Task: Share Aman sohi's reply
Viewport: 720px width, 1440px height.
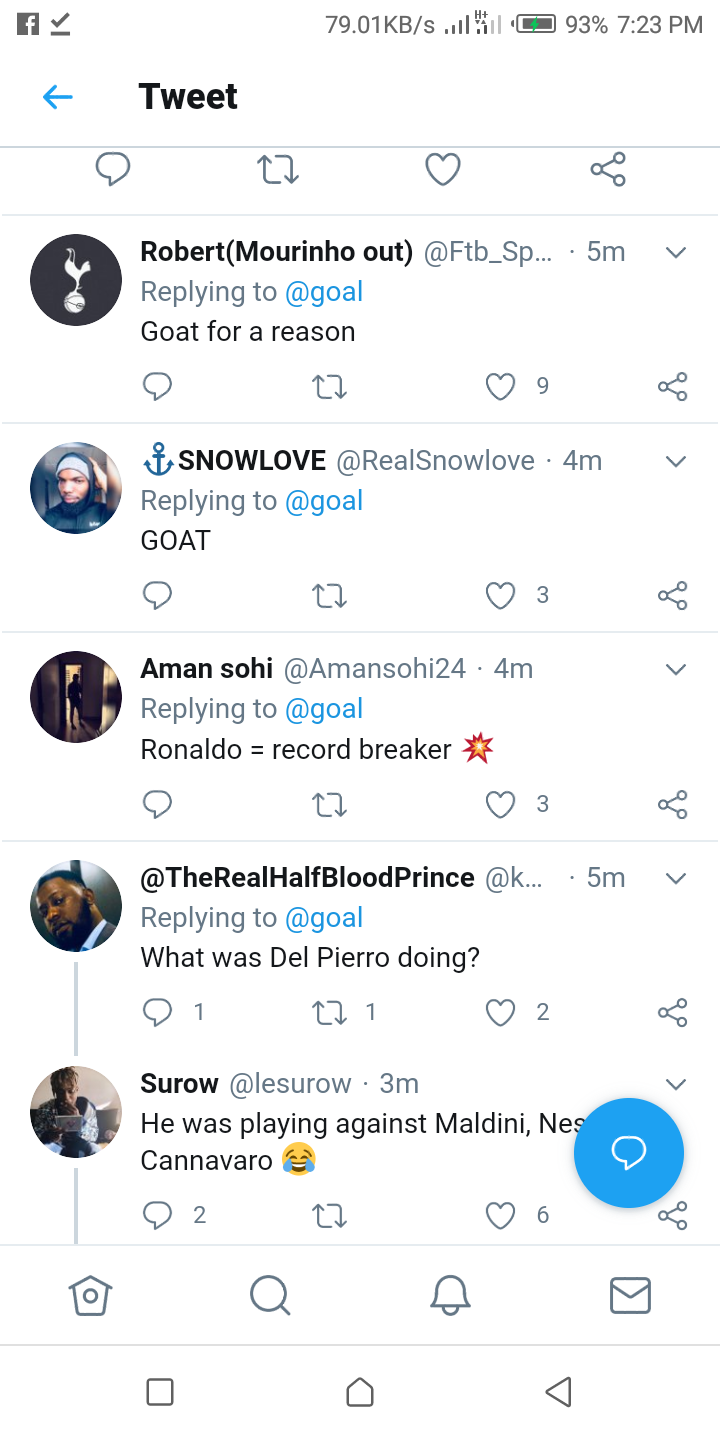Action: coord(672,805)
